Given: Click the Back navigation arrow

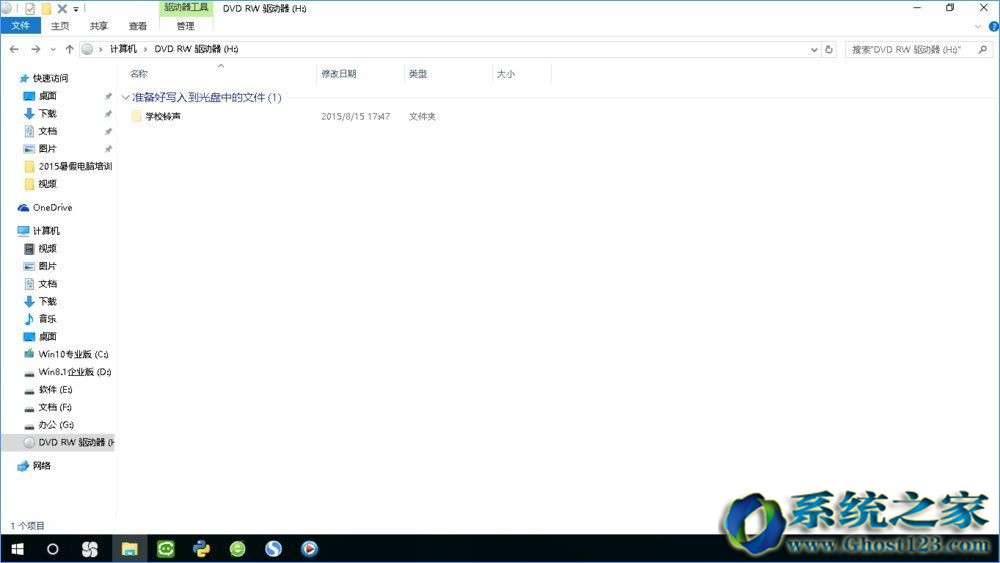Looking at the screenshot, I should coord(14,49).
